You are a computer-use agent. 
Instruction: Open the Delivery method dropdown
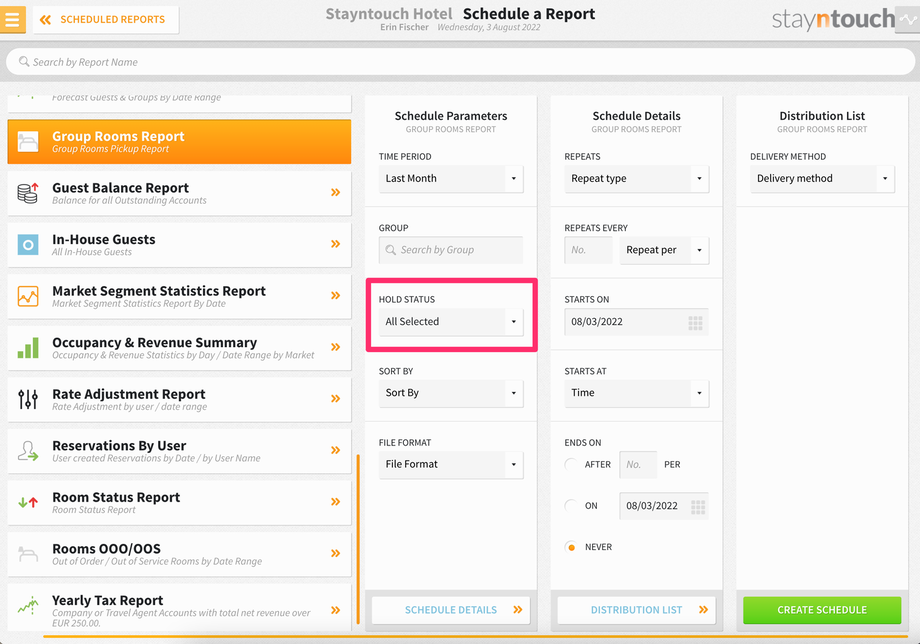(x=822, y=179)
